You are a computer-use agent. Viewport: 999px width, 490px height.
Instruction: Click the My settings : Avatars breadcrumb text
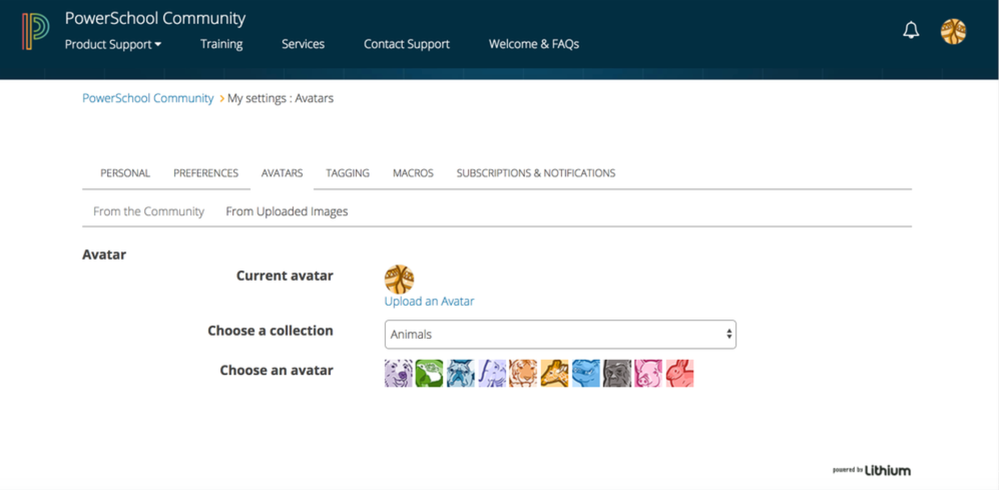pos(280,99)
